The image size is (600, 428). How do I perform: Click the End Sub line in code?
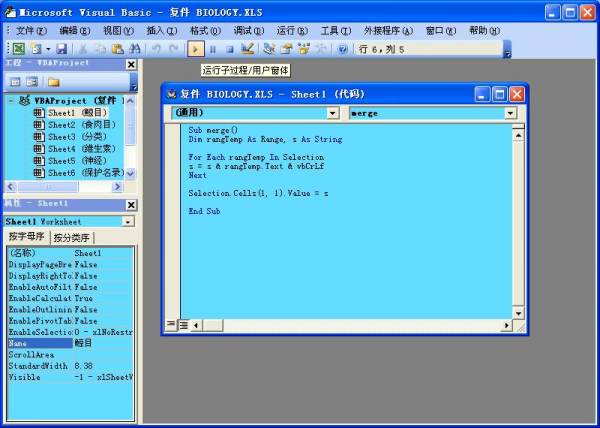coord(204,211)
